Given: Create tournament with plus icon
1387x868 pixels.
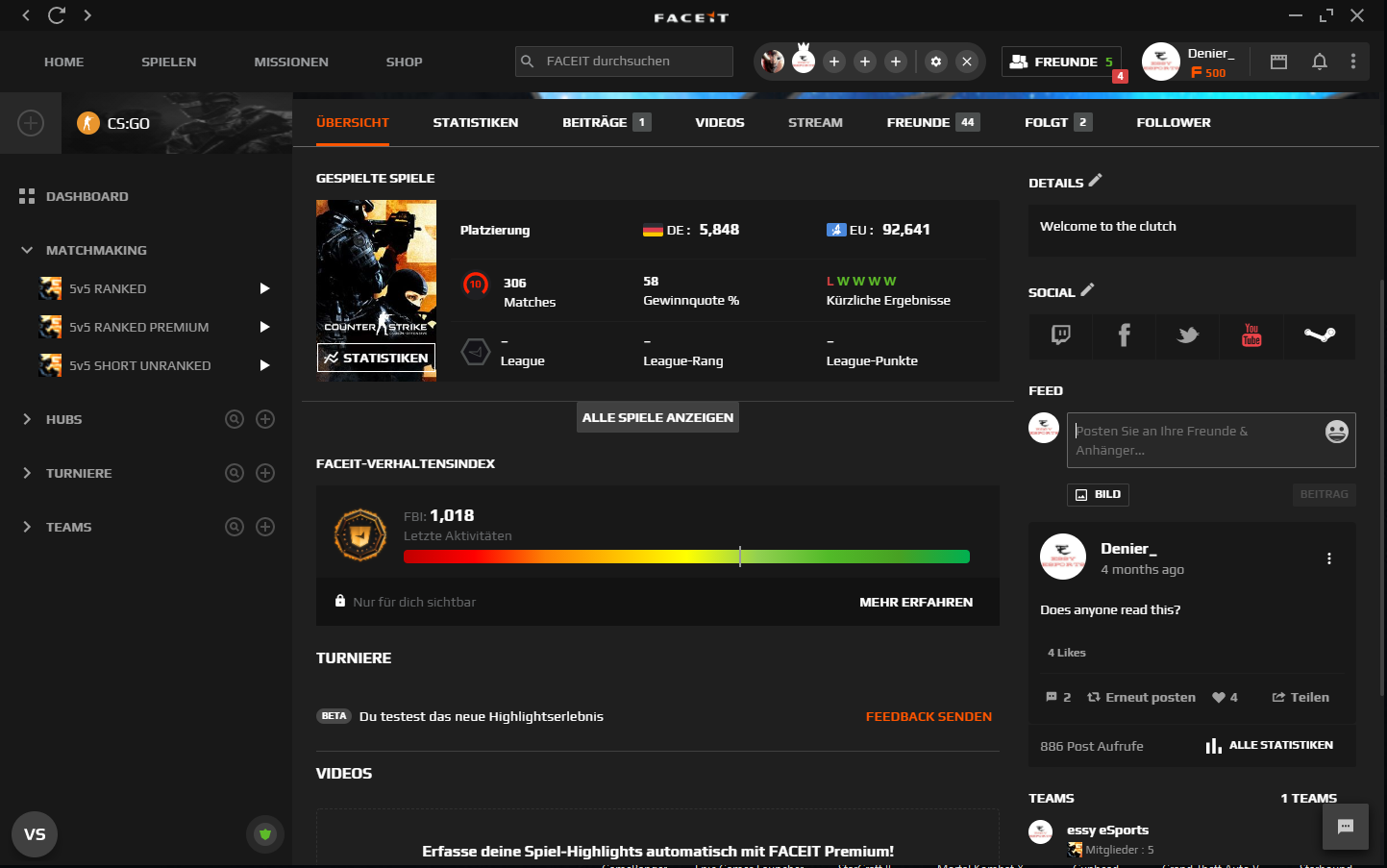Looking at the screenshot, I should coord(265,473).
